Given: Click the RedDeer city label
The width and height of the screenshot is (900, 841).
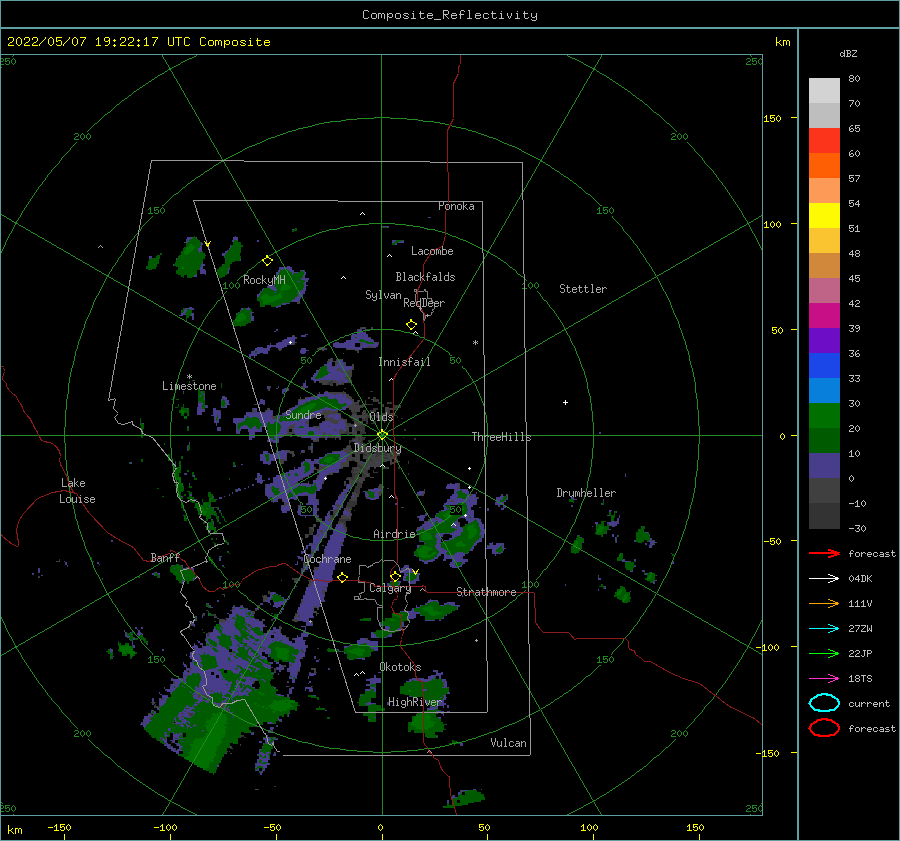Looking at the screenshot, I should (x=424, y=303).
